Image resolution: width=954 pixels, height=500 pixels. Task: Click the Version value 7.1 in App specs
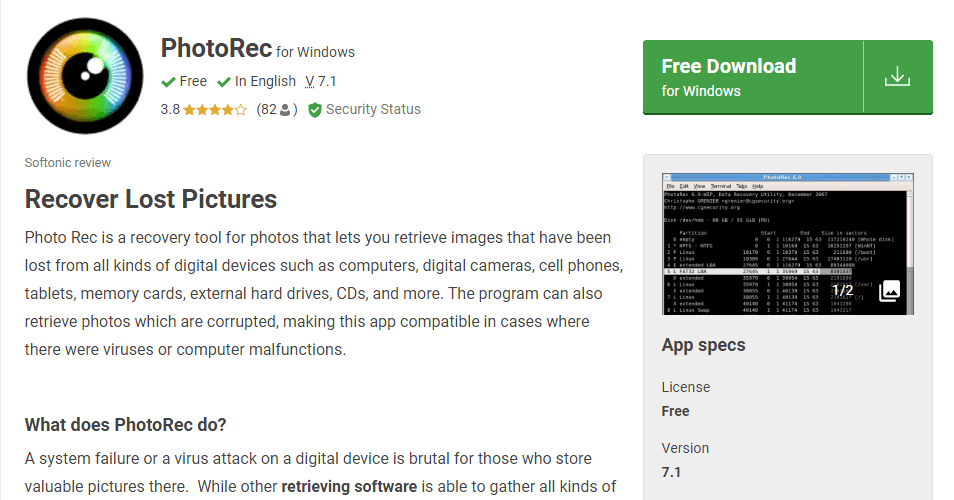click(671, 472)
